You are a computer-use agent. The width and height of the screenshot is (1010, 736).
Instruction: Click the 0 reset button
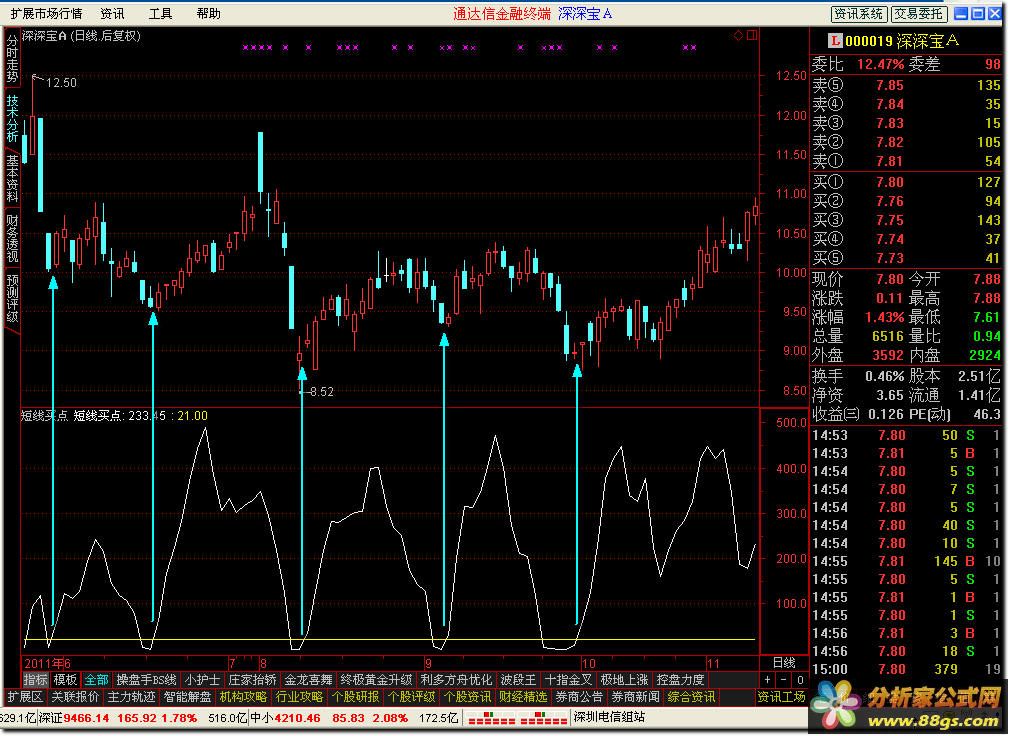pos(800,680)
